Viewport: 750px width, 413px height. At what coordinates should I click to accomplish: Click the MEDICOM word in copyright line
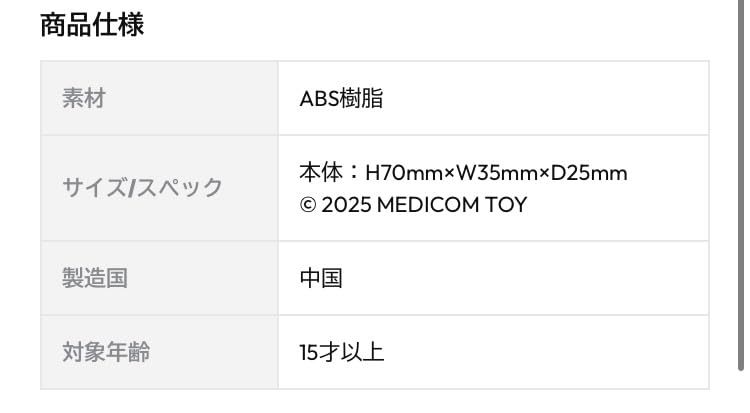coord(428,205)
